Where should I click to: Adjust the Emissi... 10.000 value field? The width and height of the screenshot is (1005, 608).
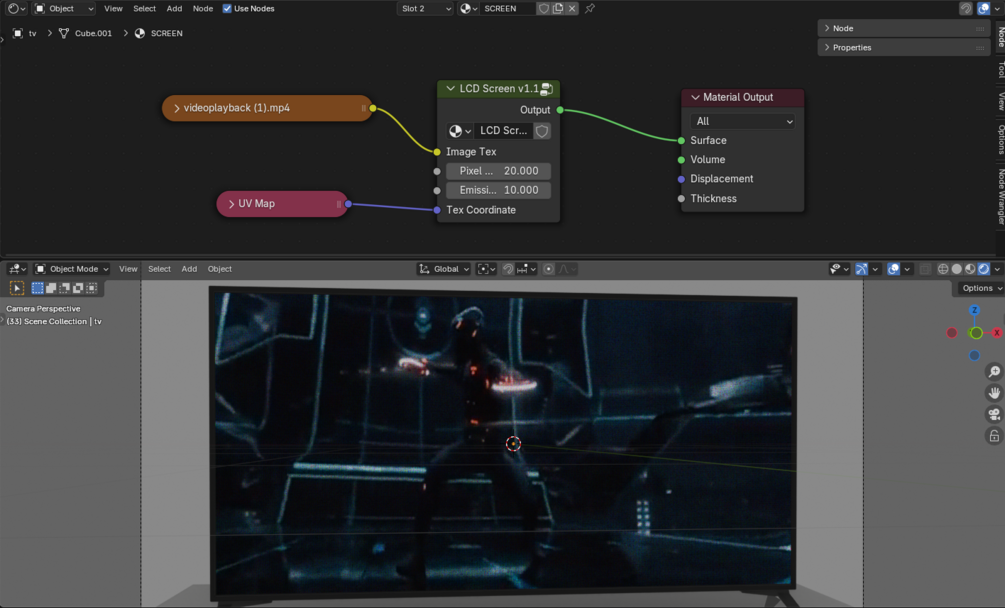point(498,190)
